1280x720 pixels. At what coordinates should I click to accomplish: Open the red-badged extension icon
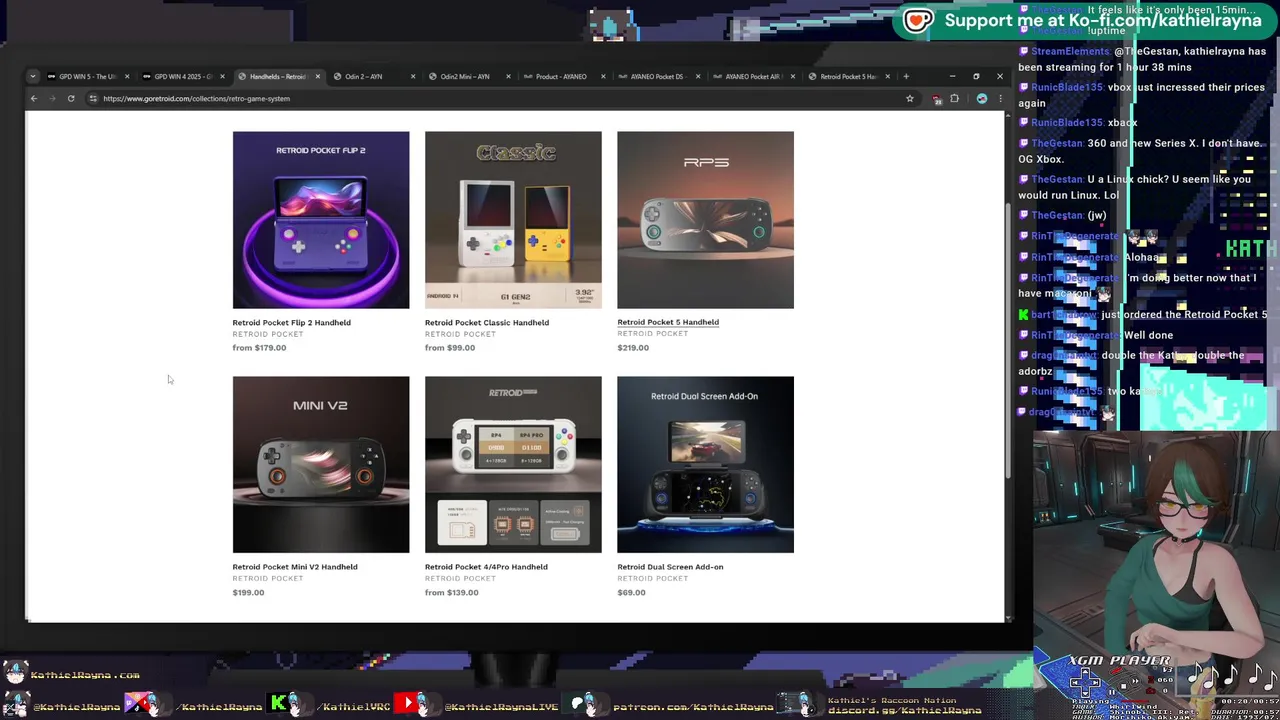click(x=937, y=98)
